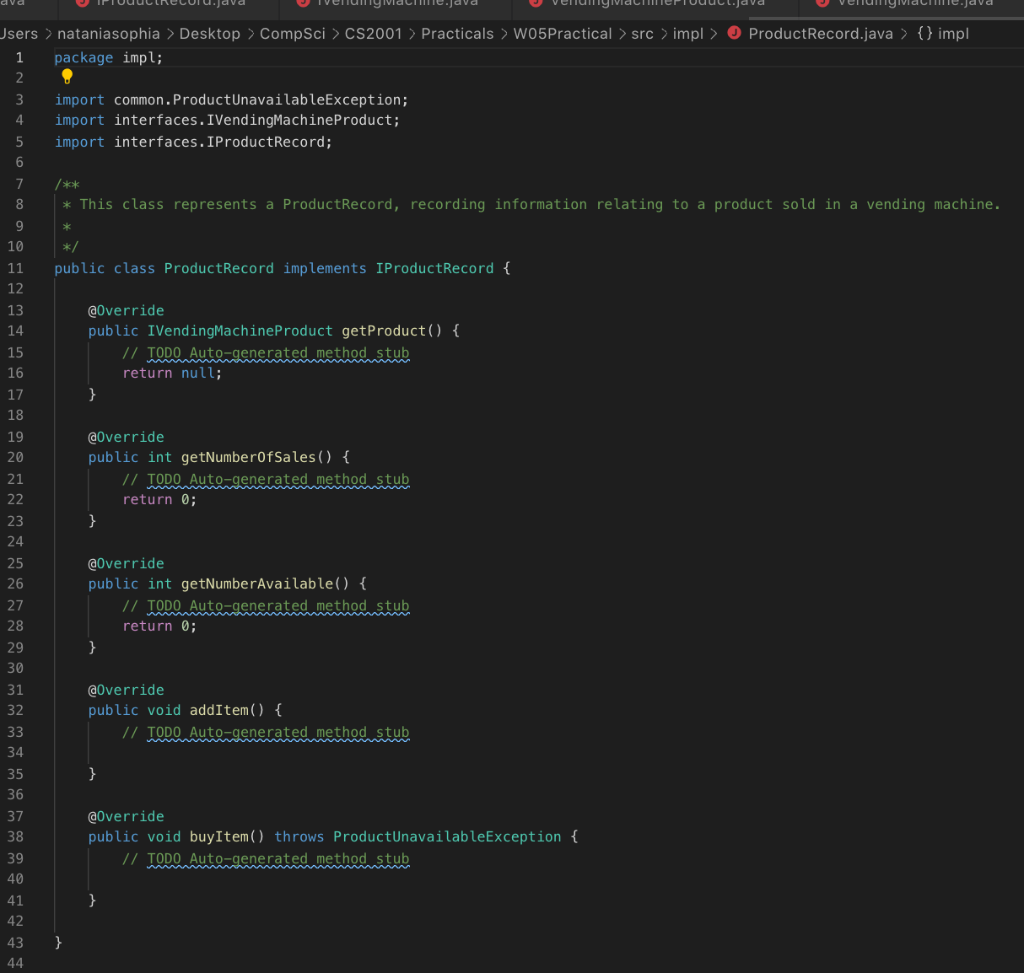Click the 'buyItem()' method name
1024x973 pixels.
point(227,837)
